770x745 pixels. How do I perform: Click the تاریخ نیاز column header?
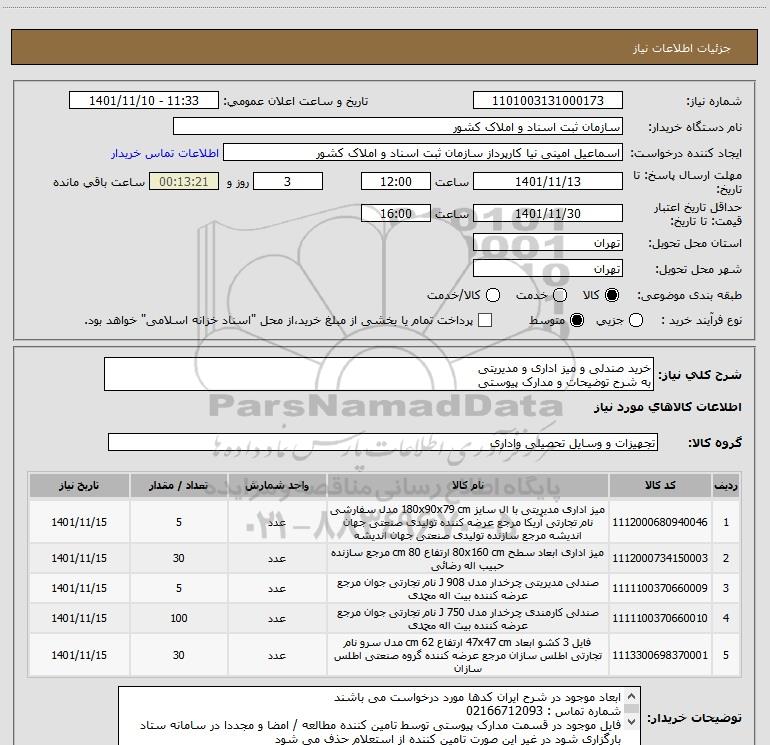click(79, 486)
